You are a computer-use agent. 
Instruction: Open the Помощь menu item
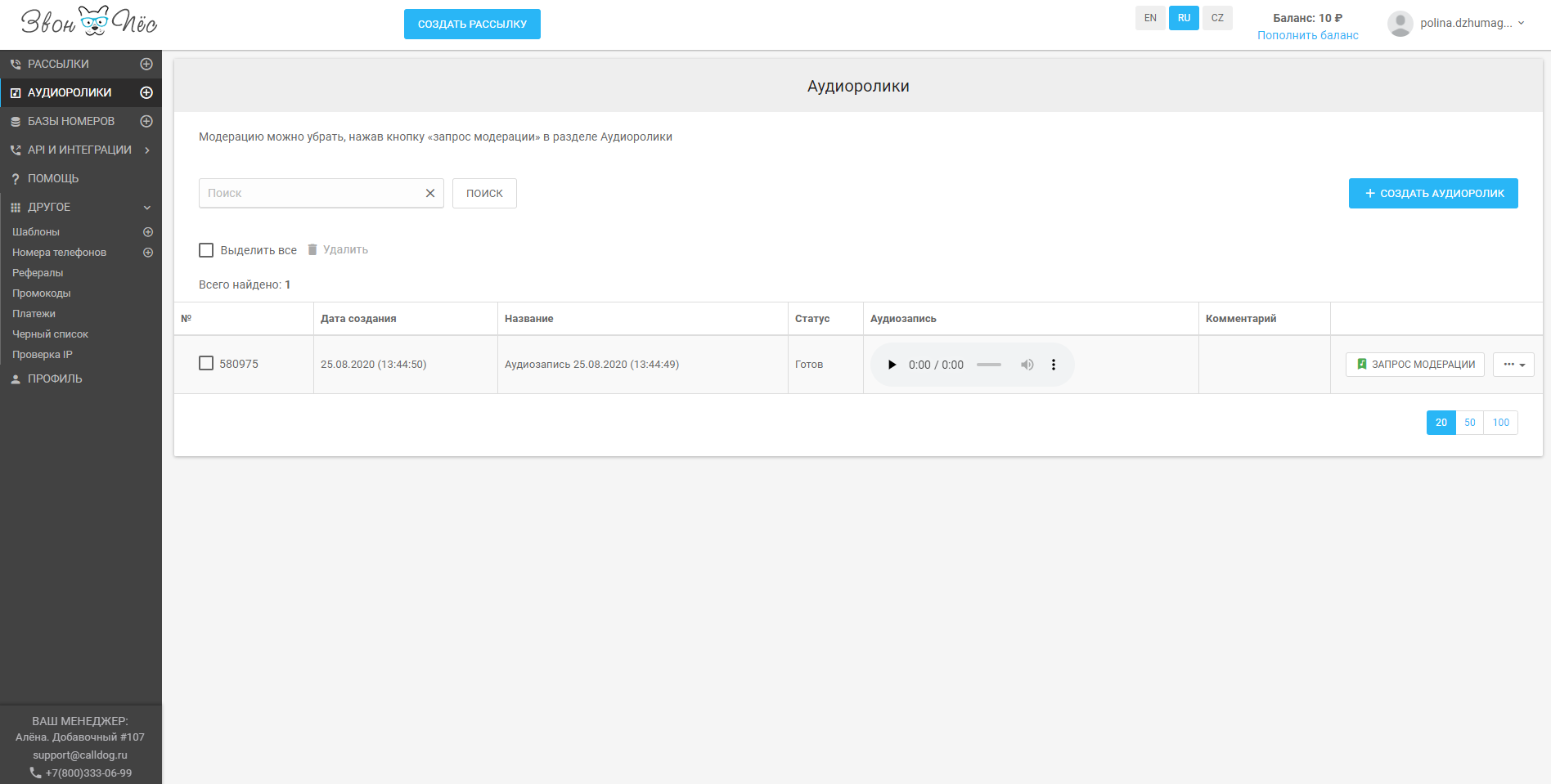pyautogui.click(x=53, y=178)
